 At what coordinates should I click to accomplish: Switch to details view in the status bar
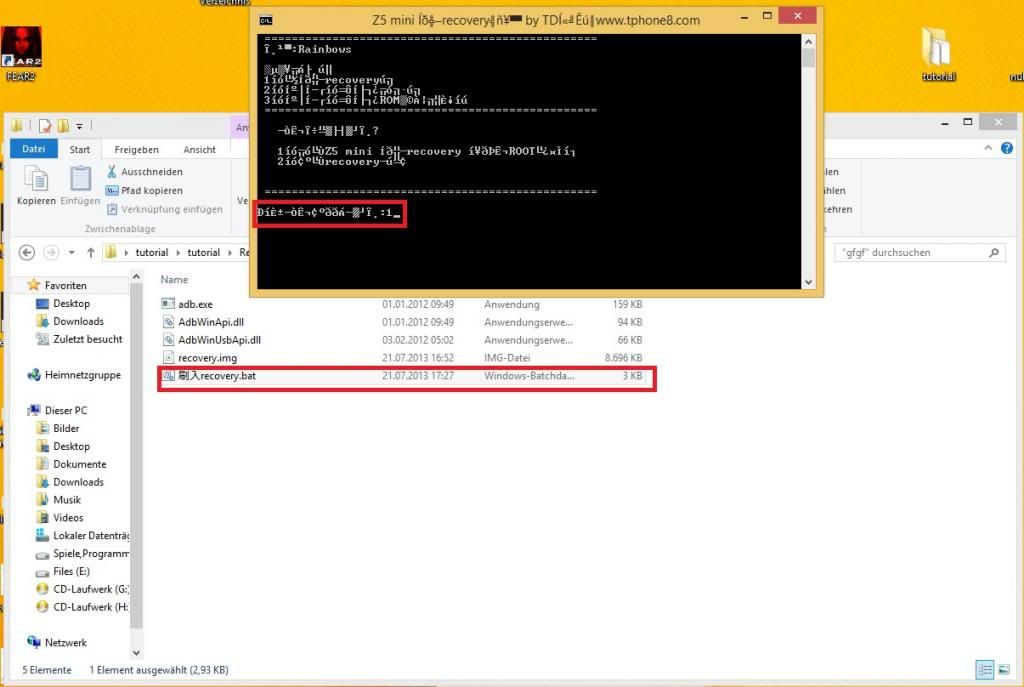[x=985, y=670]
